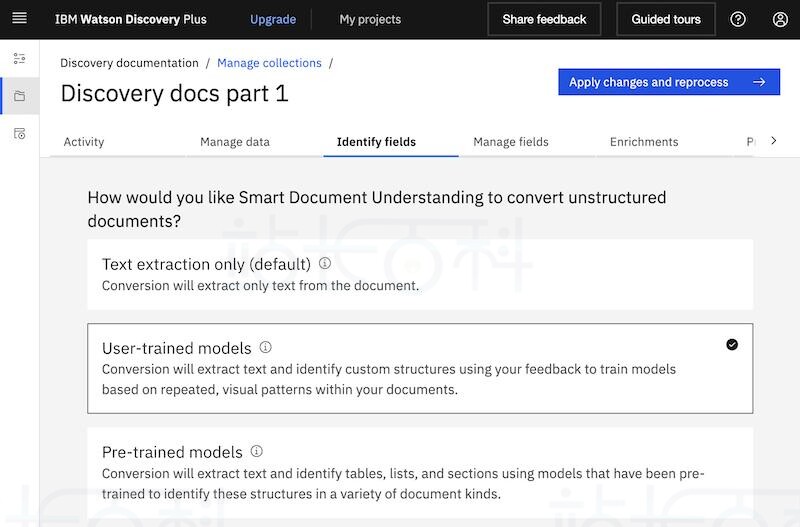Click Apply changes and reprocess button
The height and width of the screenshot is (527, 800).
[669, 82]
